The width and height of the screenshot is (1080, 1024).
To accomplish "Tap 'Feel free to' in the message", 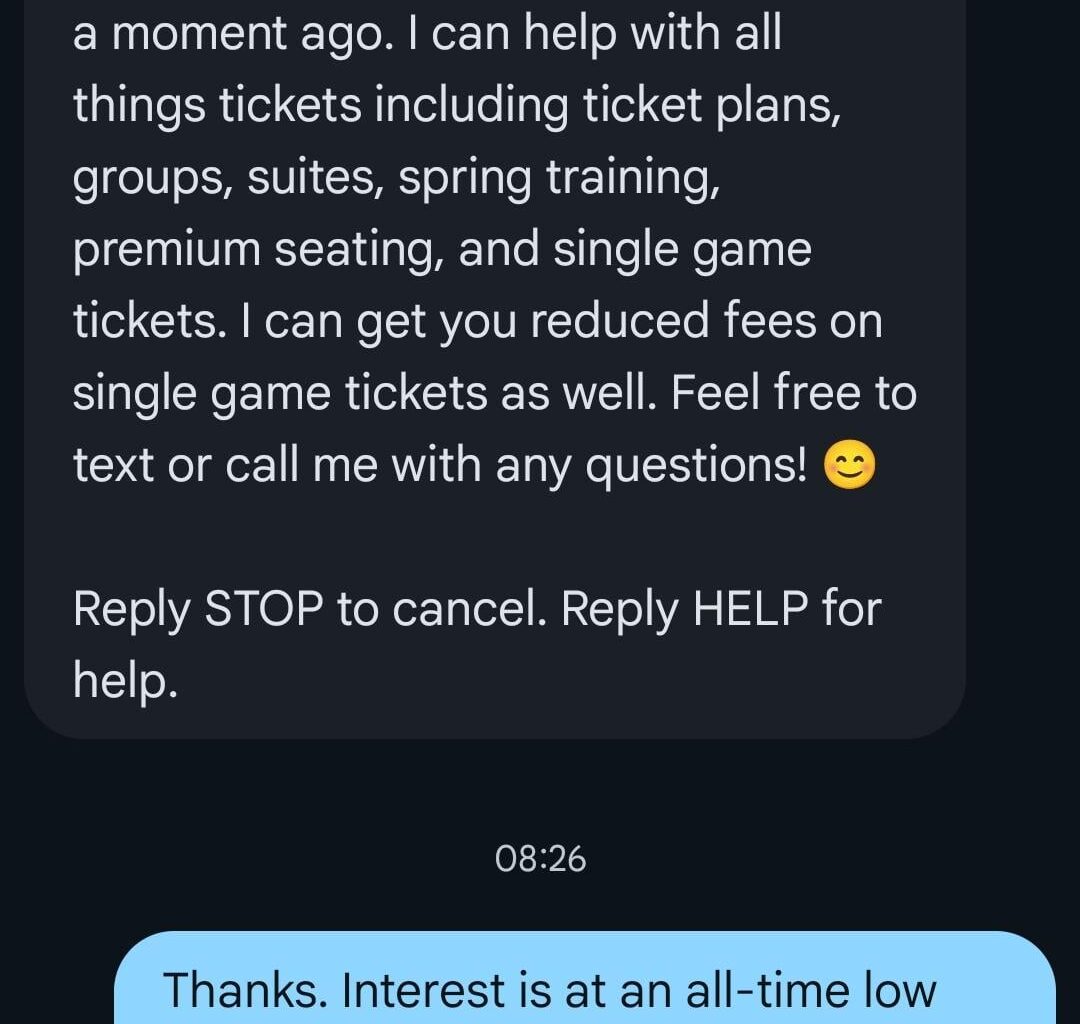I will pyautogui.click(x=794, y=393).
